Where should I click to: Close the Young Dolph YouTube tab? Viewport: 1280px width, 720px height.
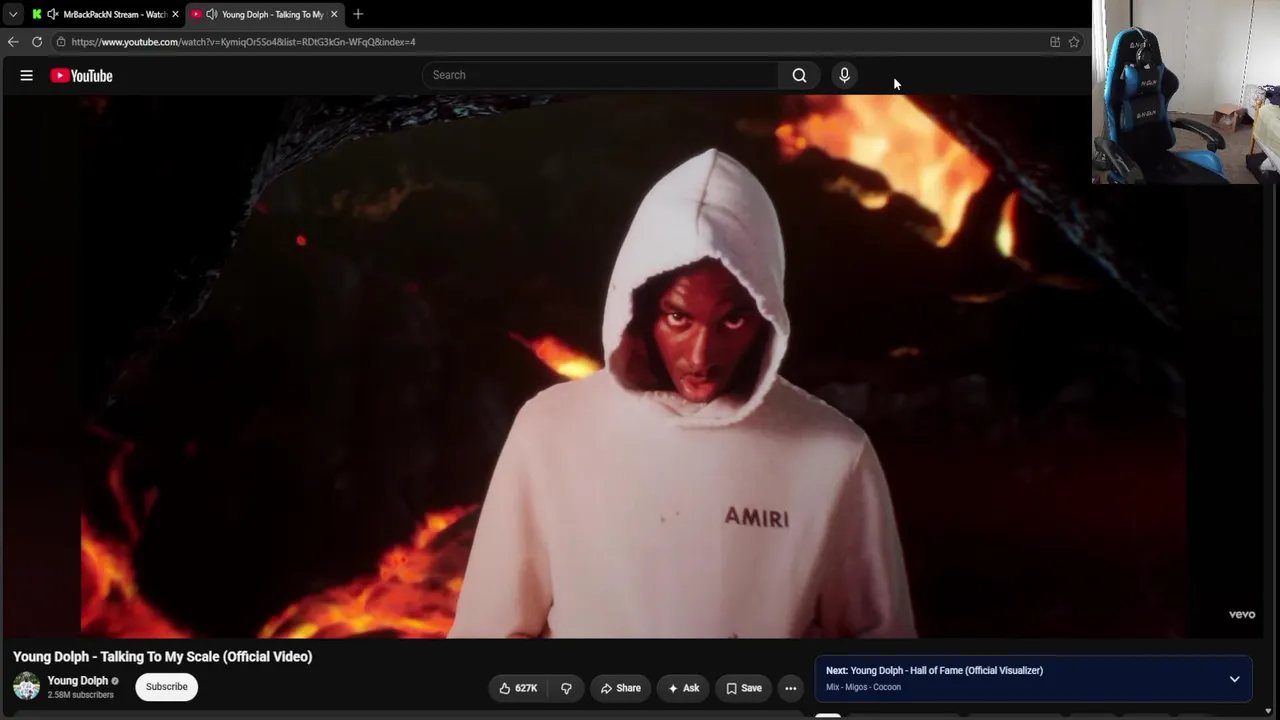334,14
